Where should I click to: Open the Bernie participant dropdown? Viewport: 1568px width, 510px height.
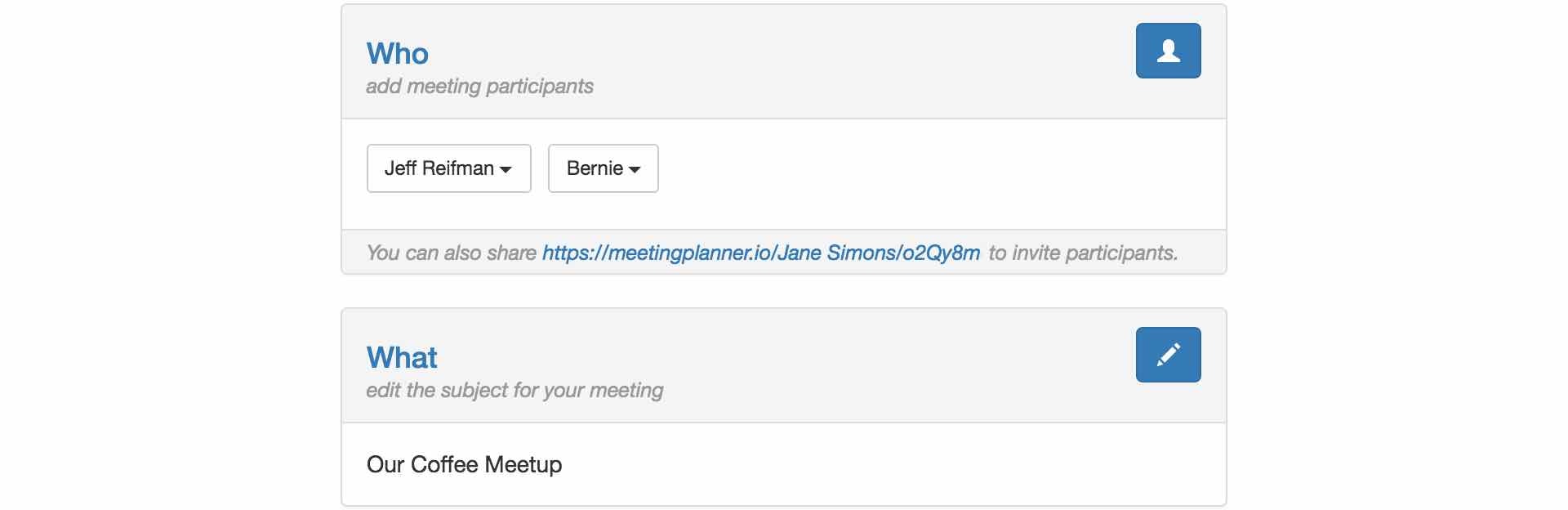(x=603, y=168)
